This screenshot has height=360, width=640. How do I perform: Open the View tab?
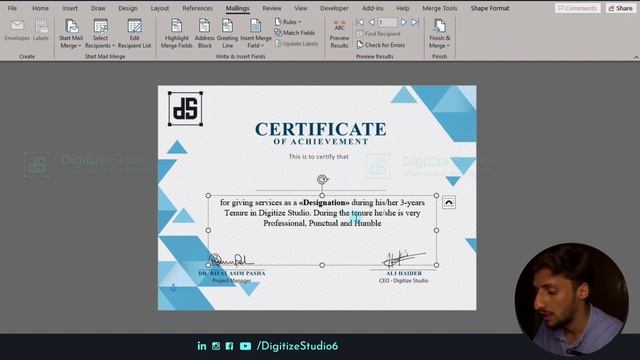pyautogui.click(x=301, y=8)
